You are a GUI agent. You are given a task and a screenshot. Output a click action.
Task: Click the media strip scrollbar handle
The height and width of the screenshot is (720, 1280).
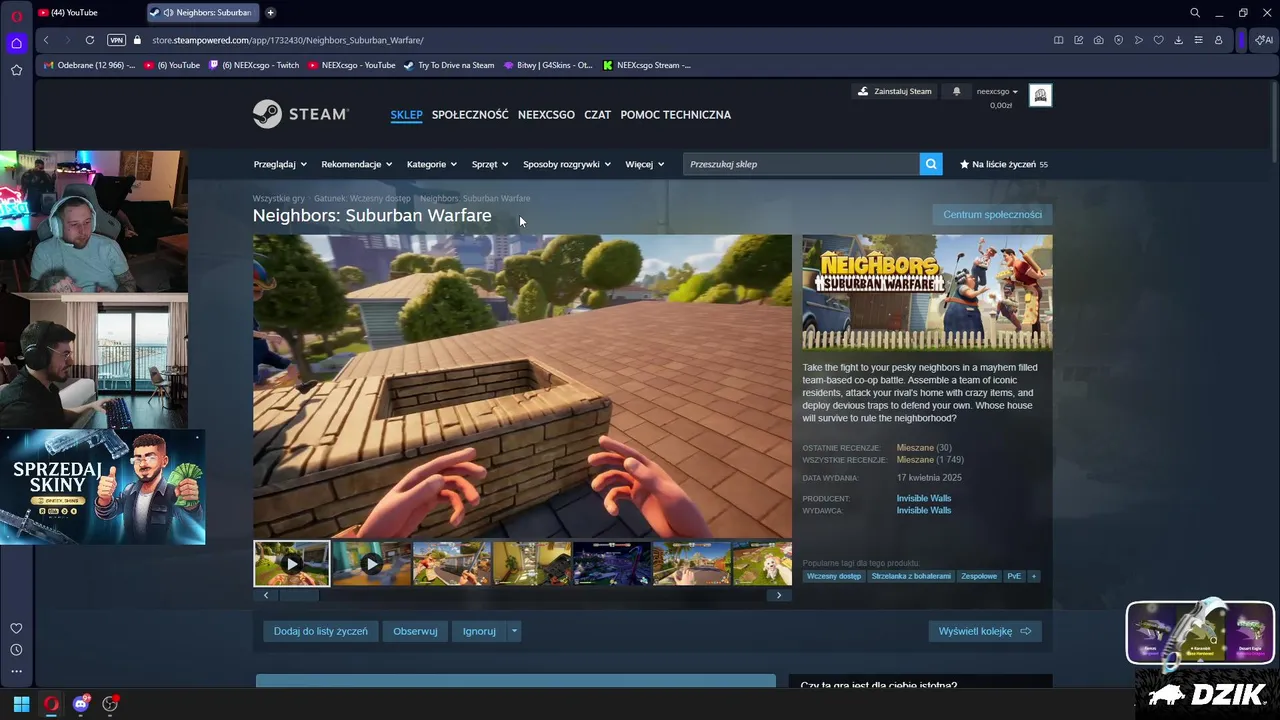298,595
